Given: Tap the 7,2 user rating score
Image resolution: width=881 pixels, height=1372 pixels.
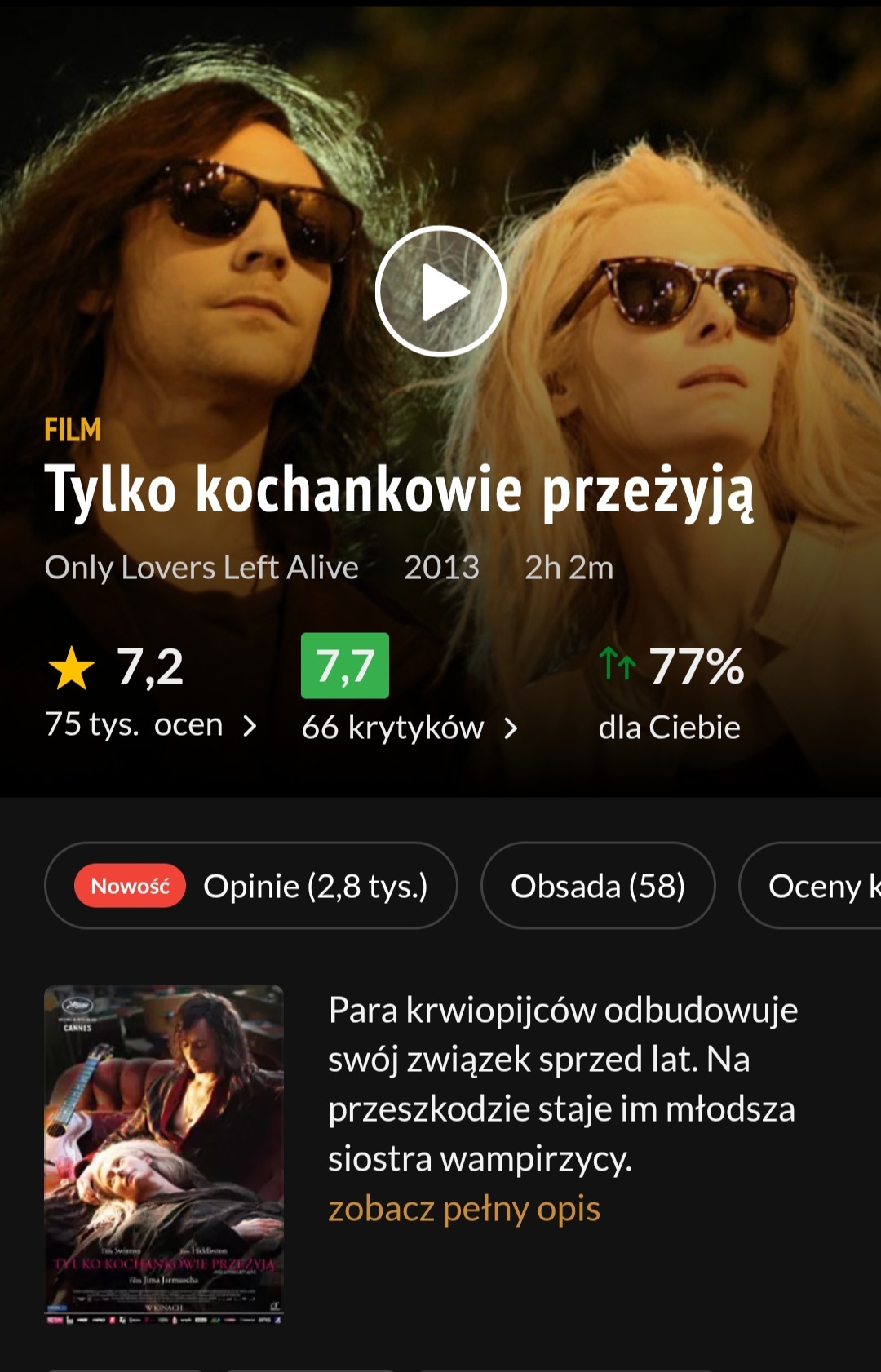Looking at the screenshot, I should click(150, 667).
